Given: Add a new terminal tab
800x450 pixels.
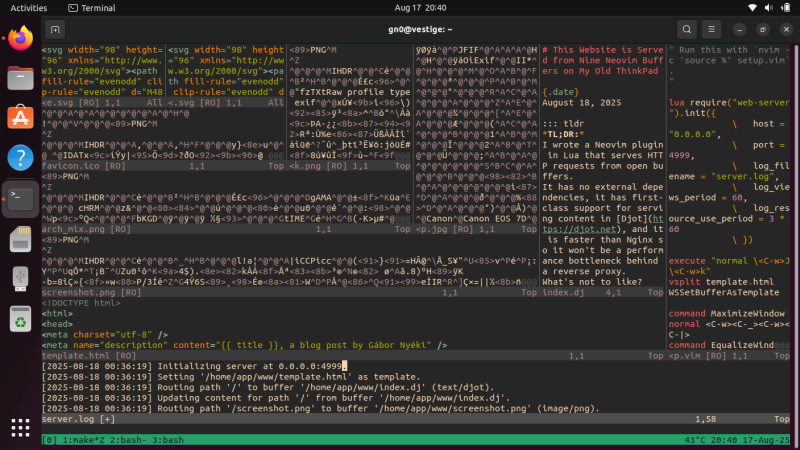Looking at the screenshot, I should click(x=53, y=30).
